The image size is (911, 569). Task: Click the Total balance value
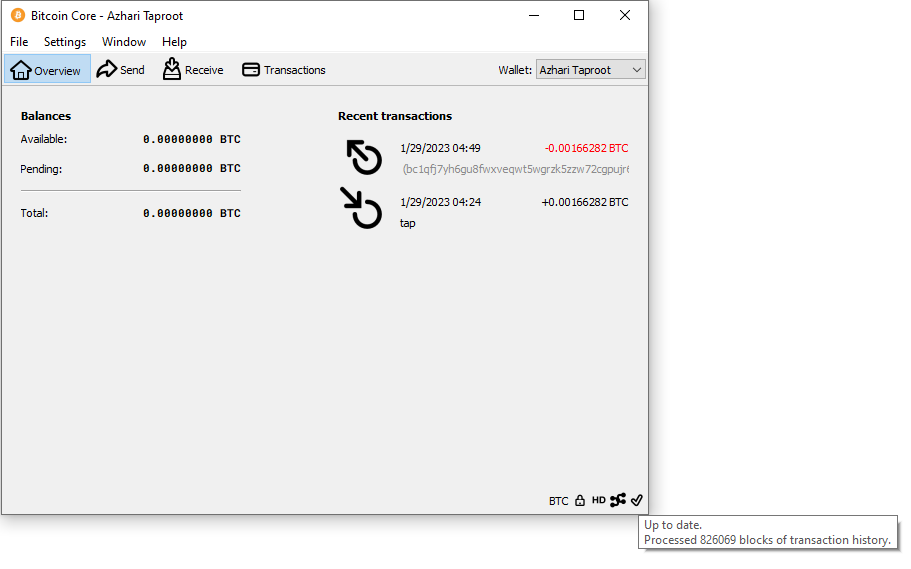pyautogui.click(x=192, y=213)
